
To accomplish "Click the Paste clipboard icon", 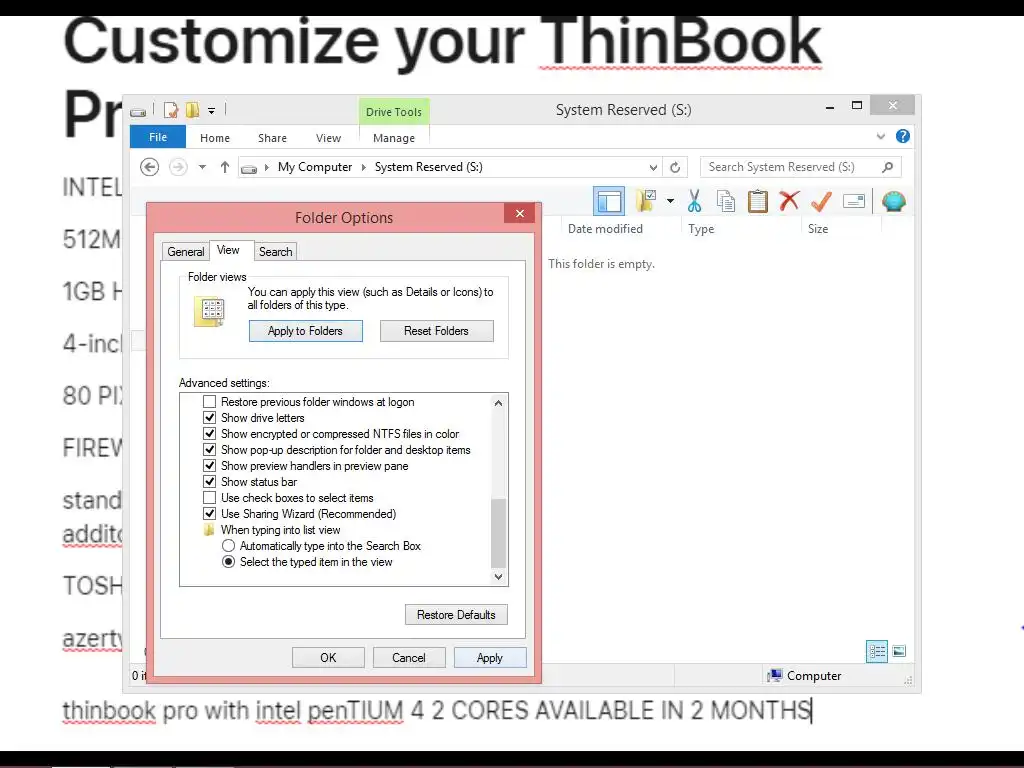I will pos(757,200).
